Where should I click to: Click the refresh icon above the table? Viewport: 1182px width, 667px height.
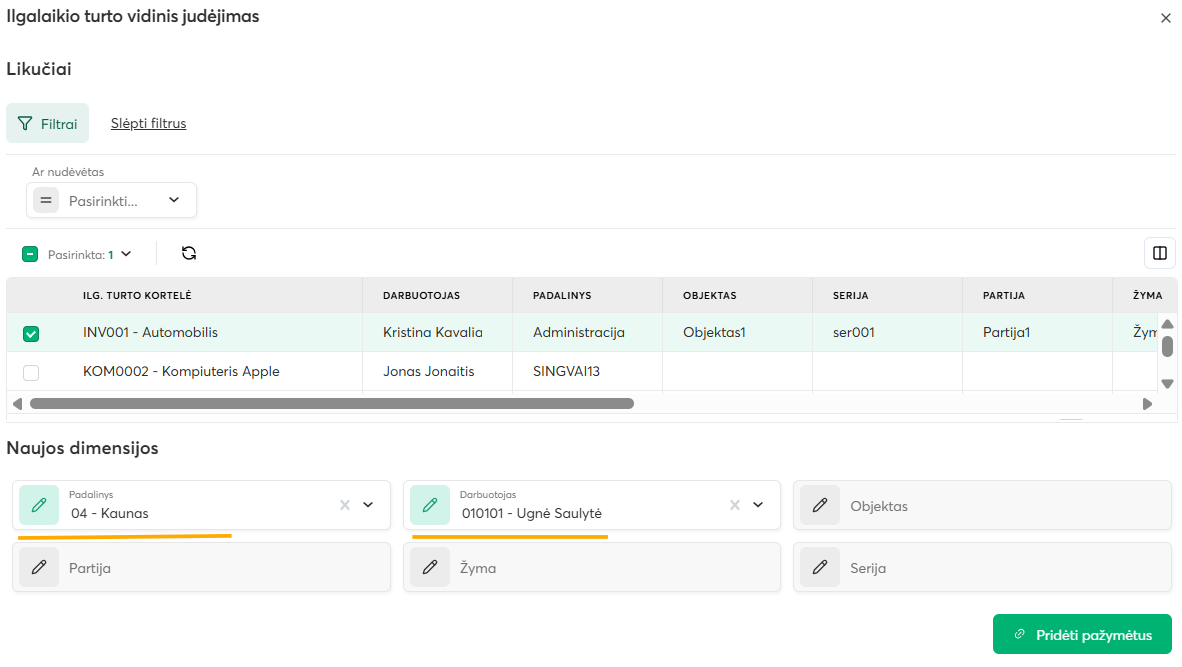pyautogui.click(x=189, y=253)
